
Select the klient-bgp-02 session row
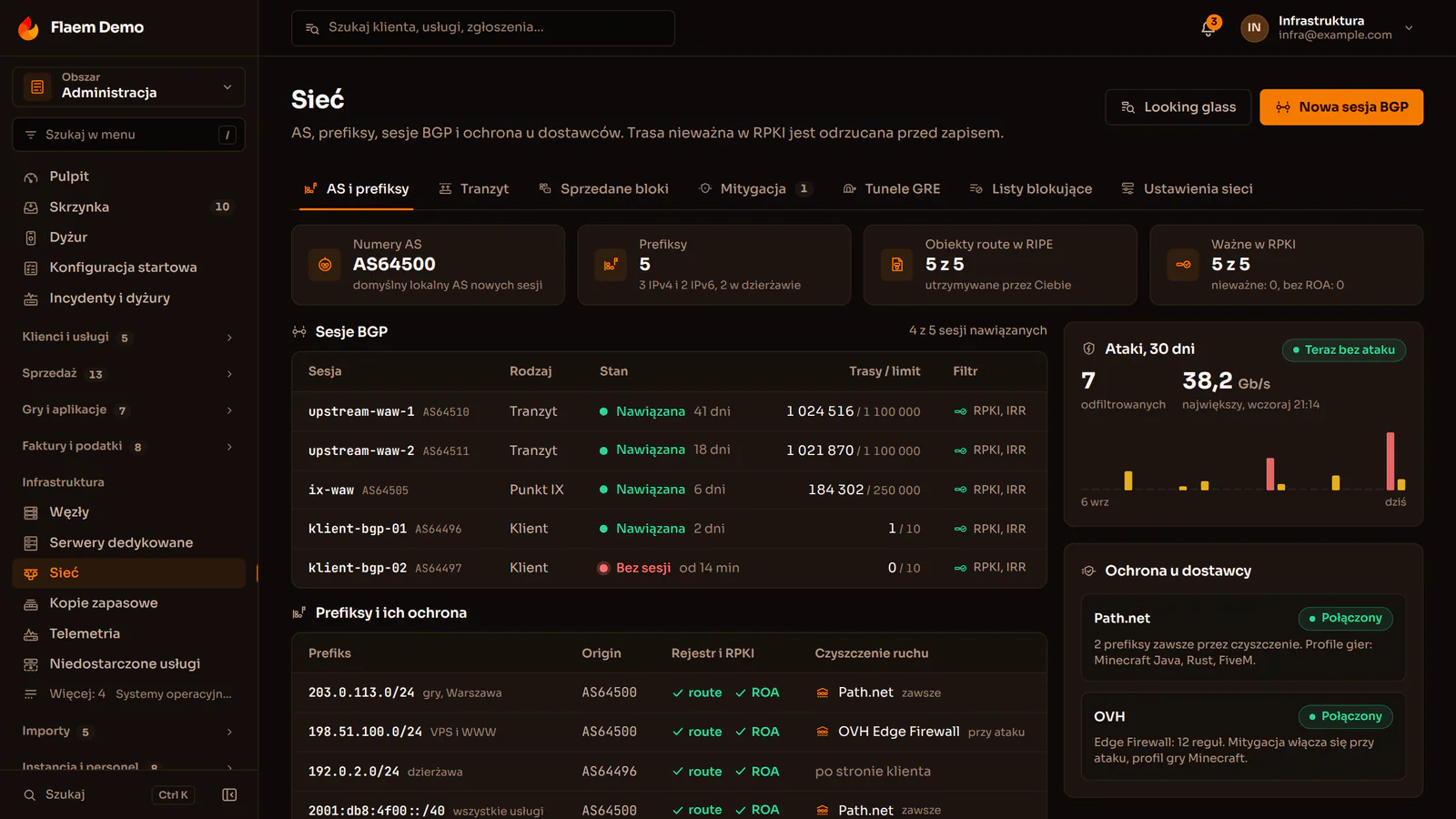click(669, 568)
